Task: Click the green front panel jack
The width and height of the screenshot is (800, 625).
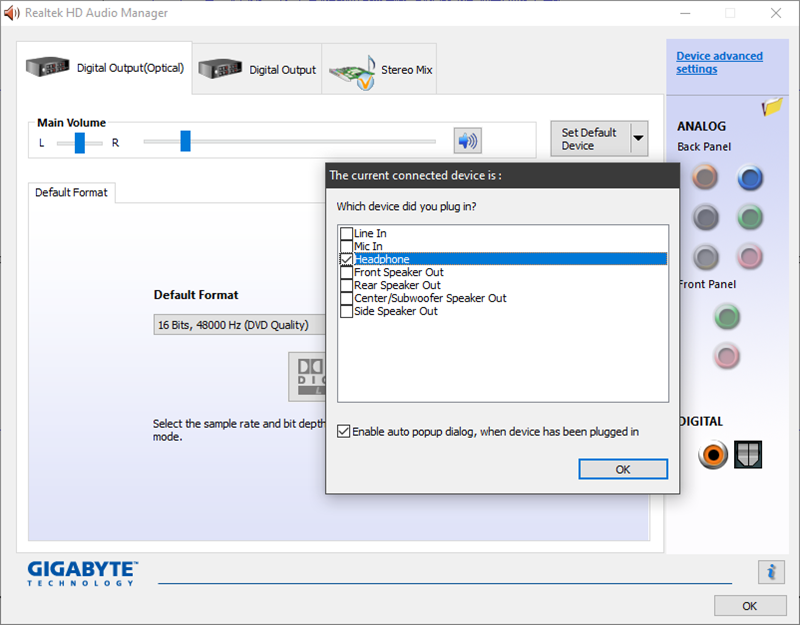Action: tap(727, 318)
